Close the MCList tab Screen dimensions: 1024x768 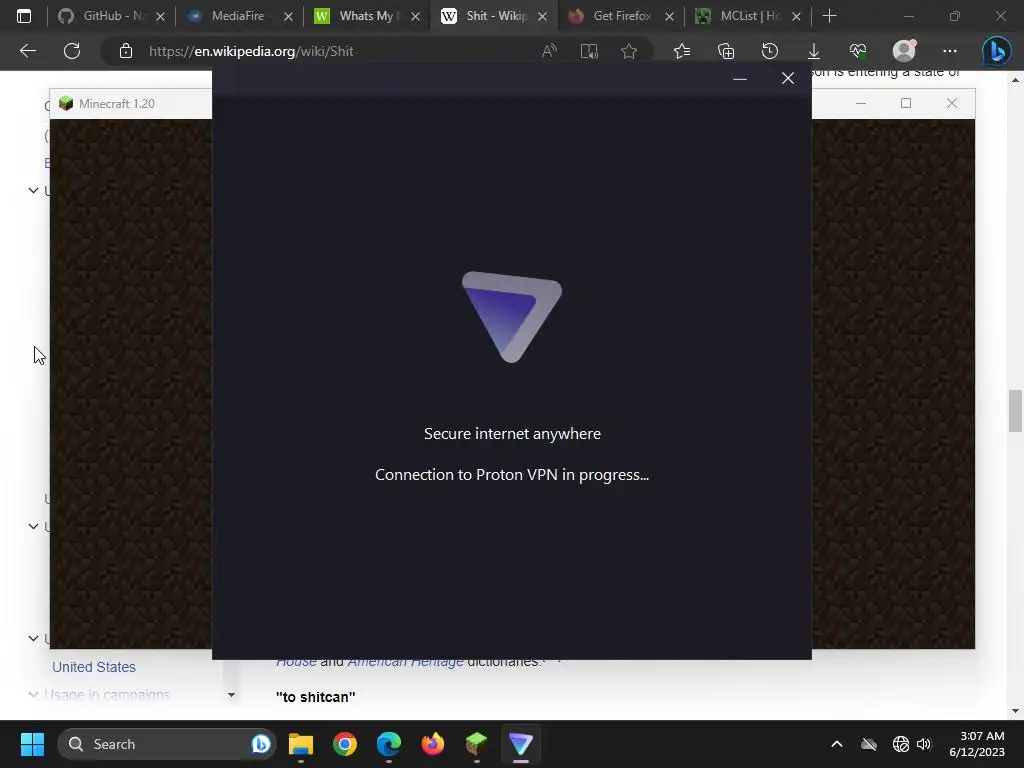point(796,16)
